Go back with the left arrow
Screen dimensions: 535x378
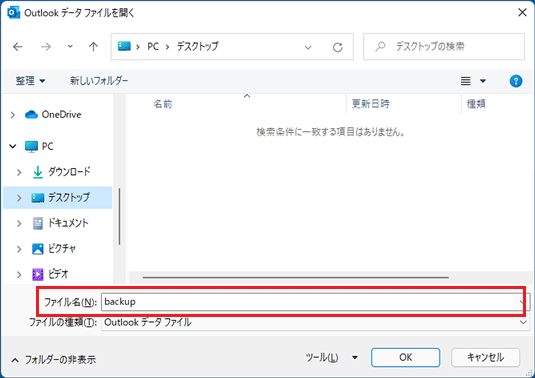[18, 46]
